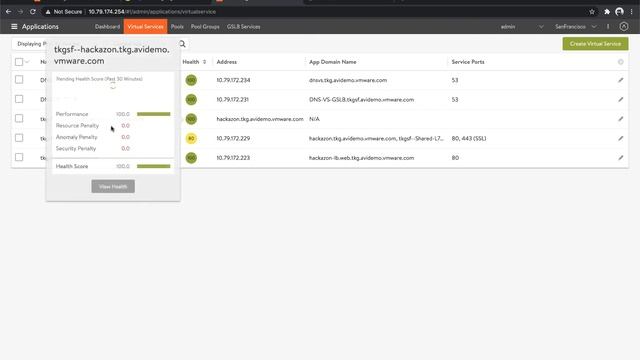The width and height of the screenshot is (640, 360).
Task: Click the Health Score bar in popup
Action: (153, 167)
